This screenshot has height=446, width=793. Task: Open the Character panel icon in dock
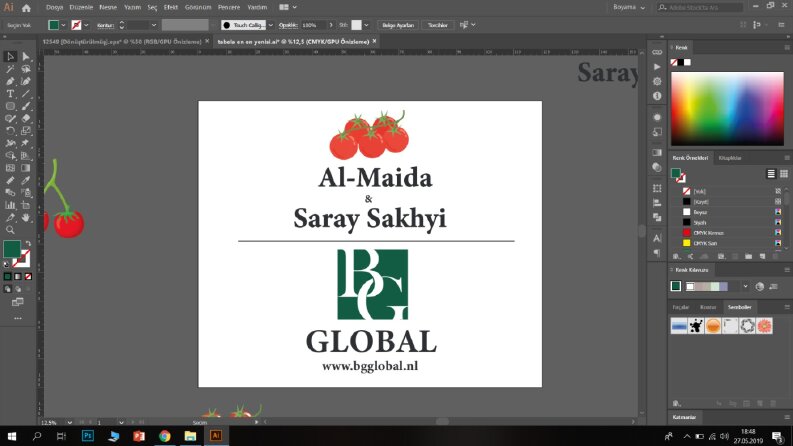tap(657, 238)
